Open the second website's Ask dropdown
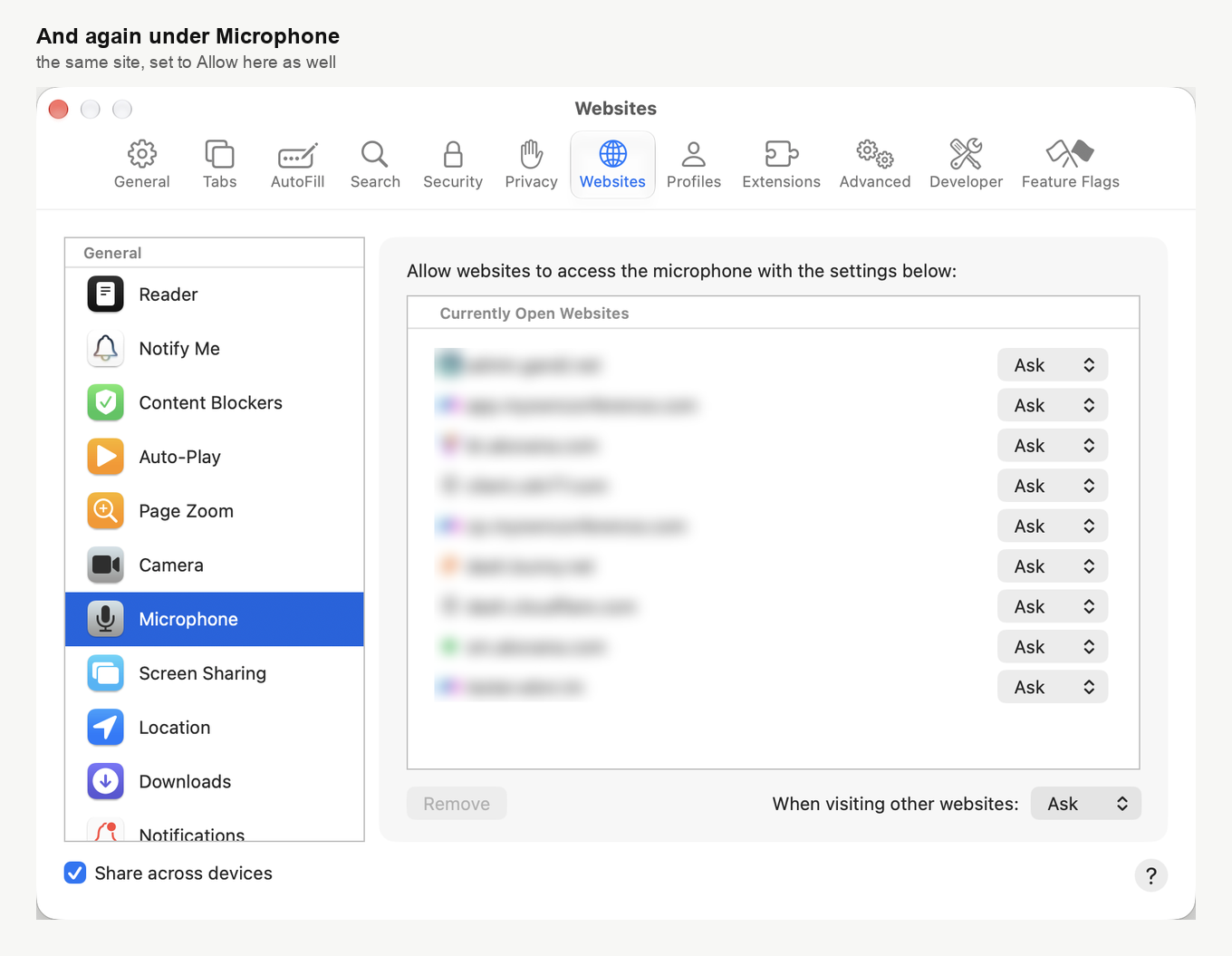The image size is (1232, 956). (x=1053, y=405)
